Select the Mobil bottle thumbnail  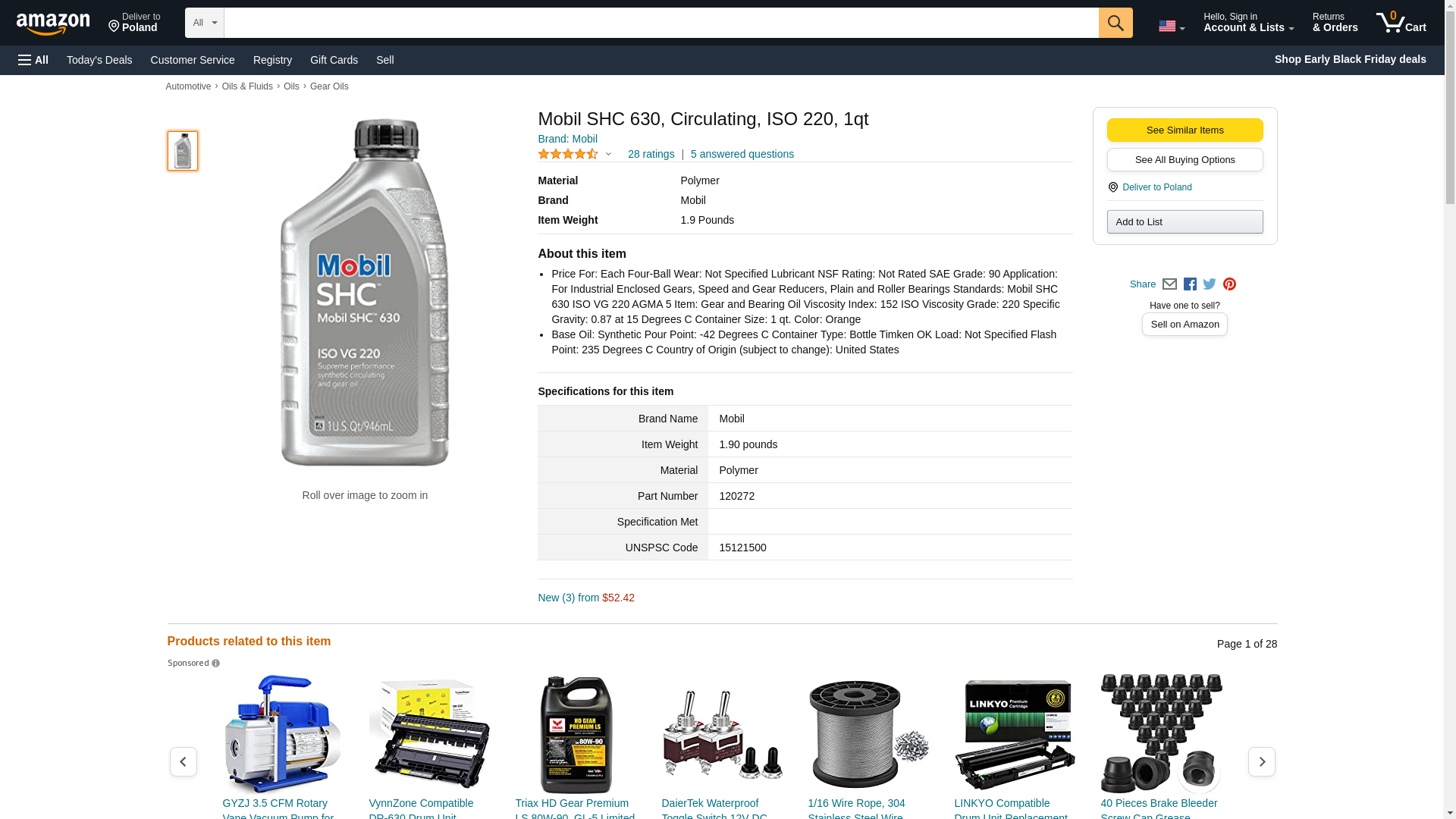coord(183,151)
